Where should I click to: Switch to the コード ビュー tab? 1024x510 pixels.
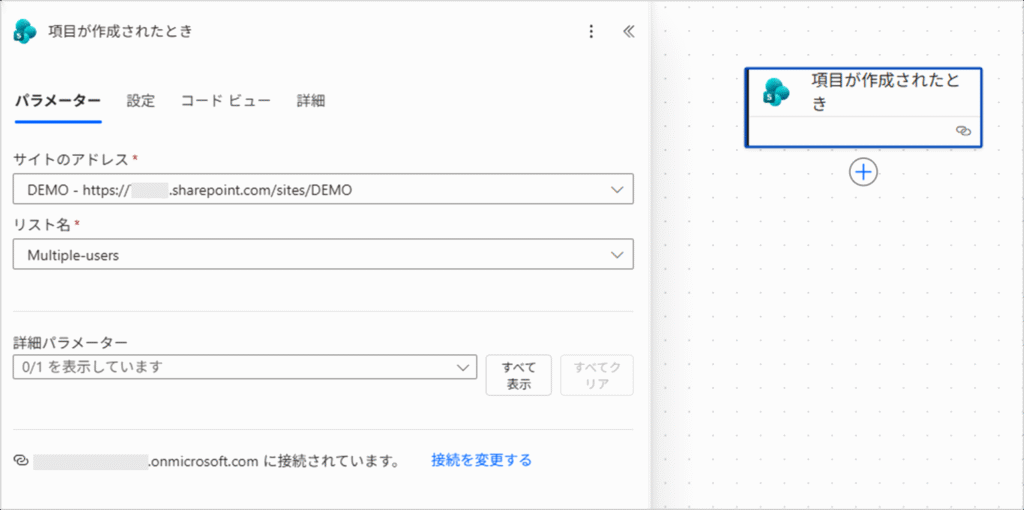pos(225,101)
